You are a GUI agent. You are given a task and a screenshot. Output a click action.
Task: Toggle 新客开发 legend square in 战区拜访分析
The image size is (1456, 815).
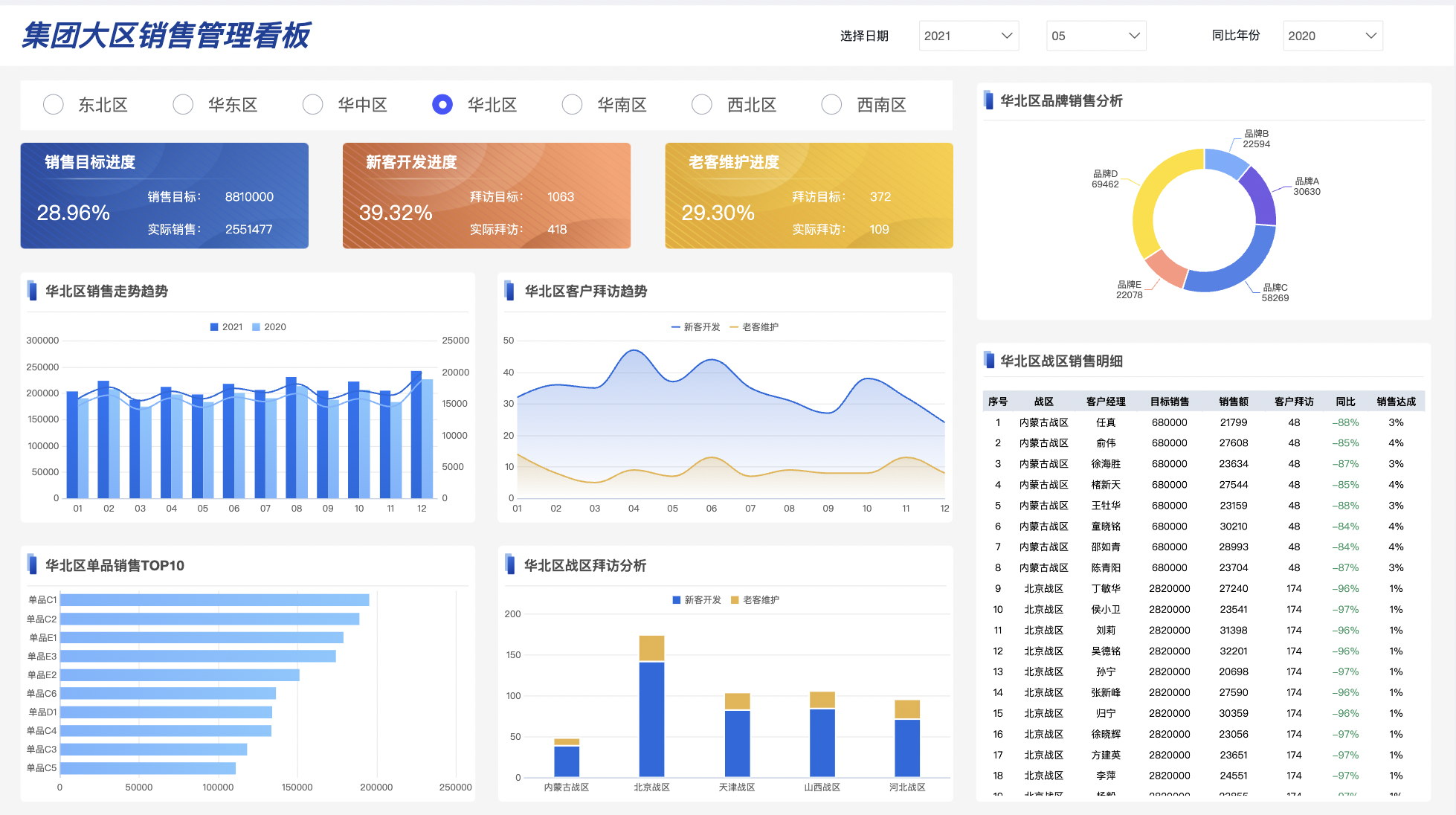pyautogui.click(x=677, y=600)
